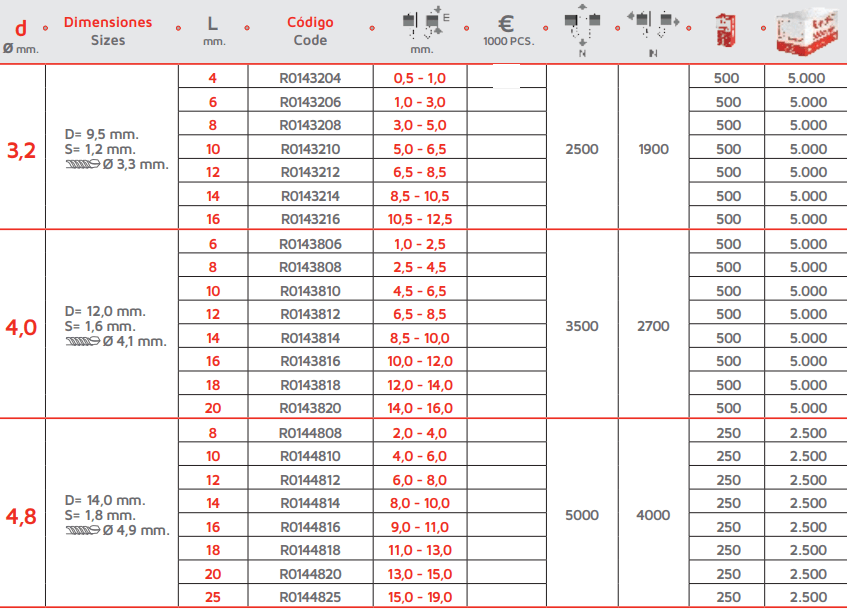
Task: Select code R0143214
Action: coord(310,196)
